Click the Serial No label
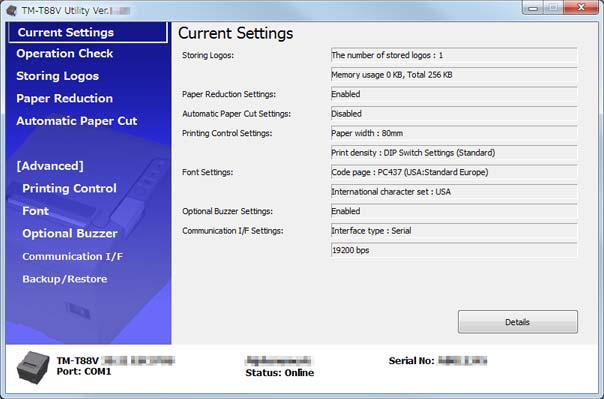The image size is (604, 399). (x=411, y=361)
